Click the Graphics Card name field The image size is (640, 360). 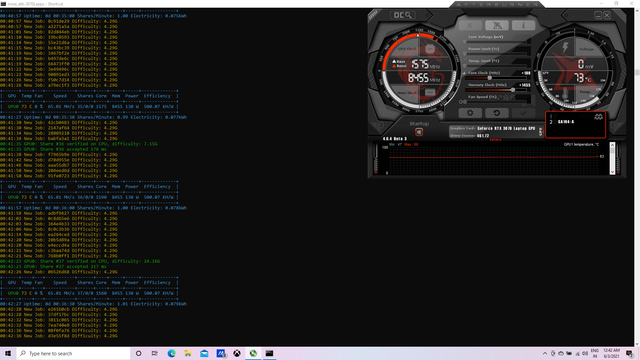(506, 128)
